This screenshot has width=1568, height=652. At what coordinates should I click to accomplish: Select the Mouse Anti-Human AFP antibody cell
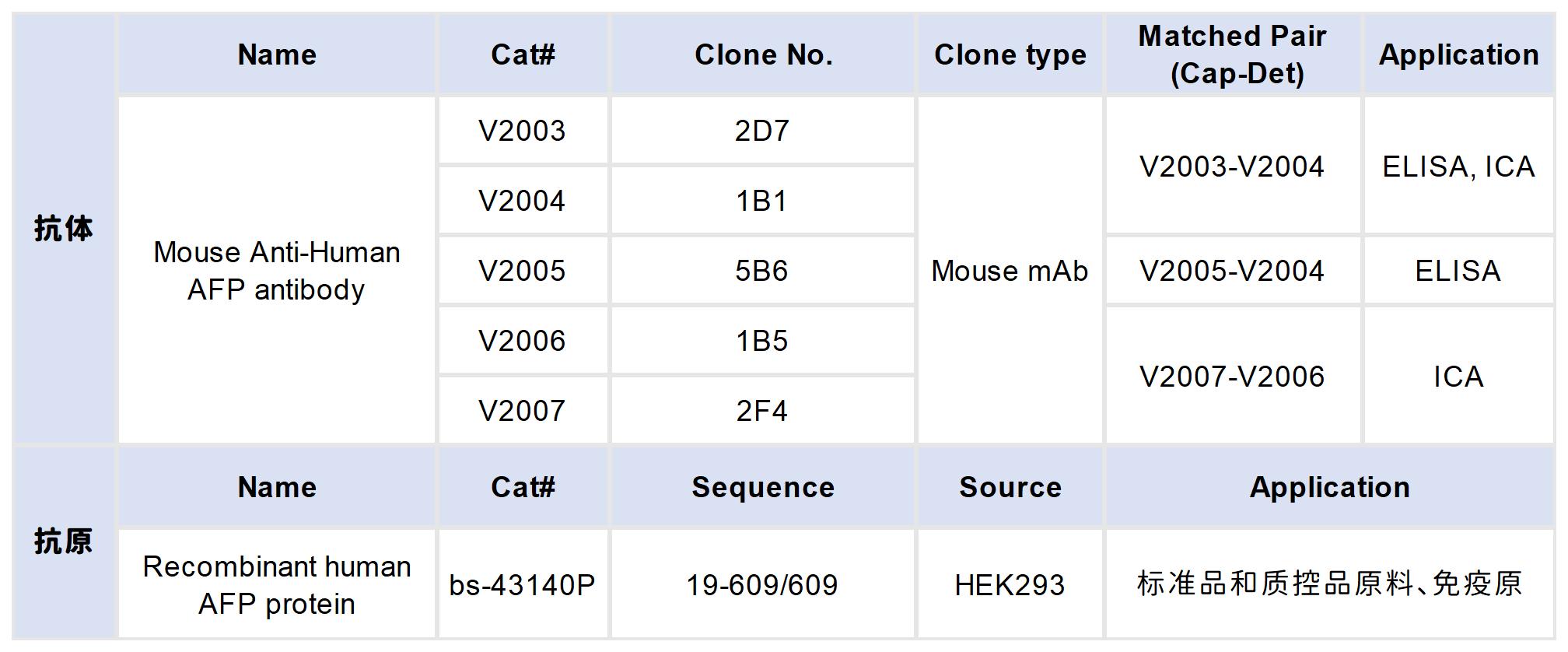[x=277, y=271]
